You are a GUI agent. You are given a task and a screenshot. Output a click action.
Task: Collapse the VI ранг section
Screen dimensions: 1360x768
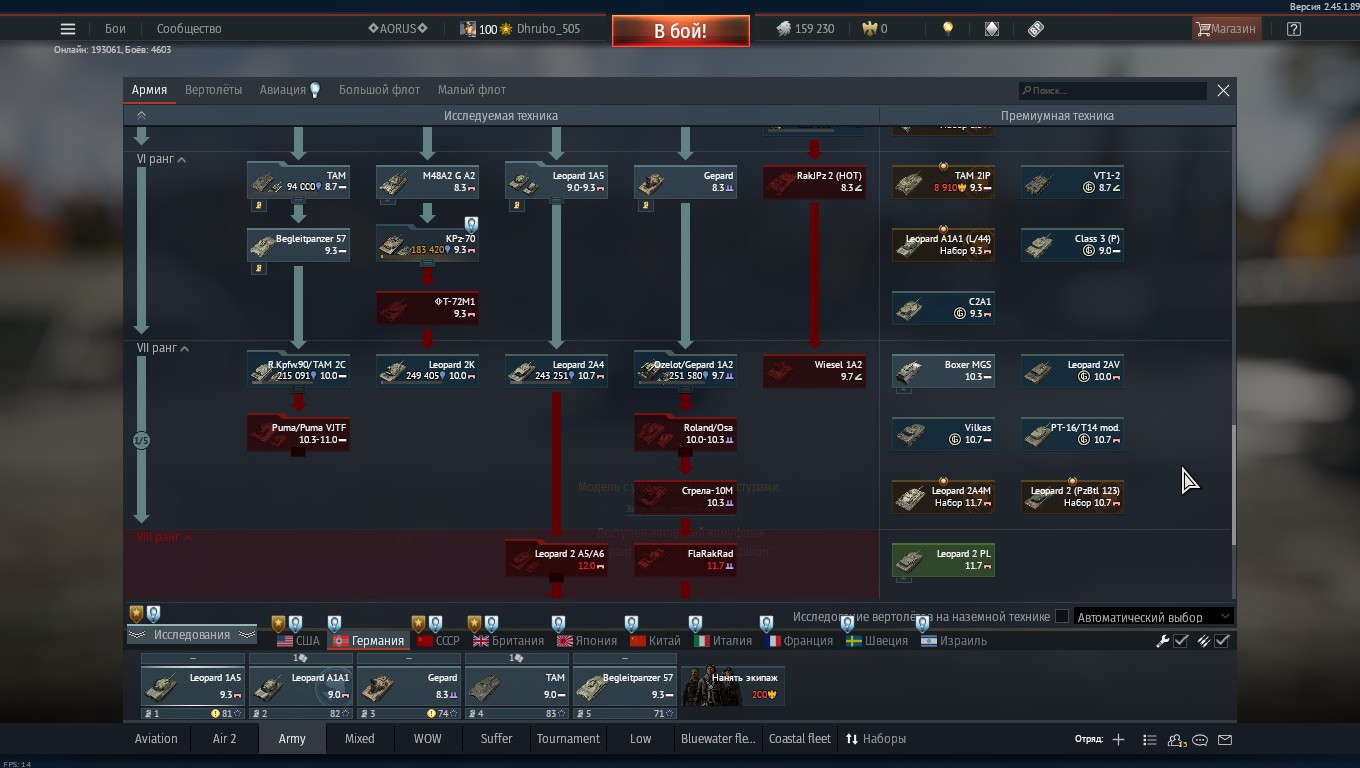point(162,159)
